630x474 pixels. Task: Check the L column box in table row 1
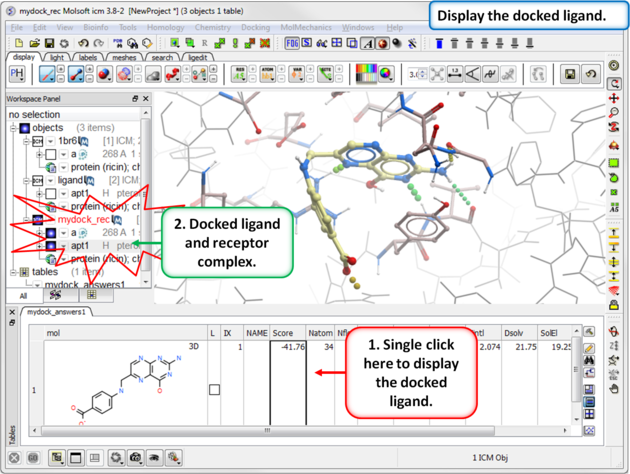(x=213, y=389)
